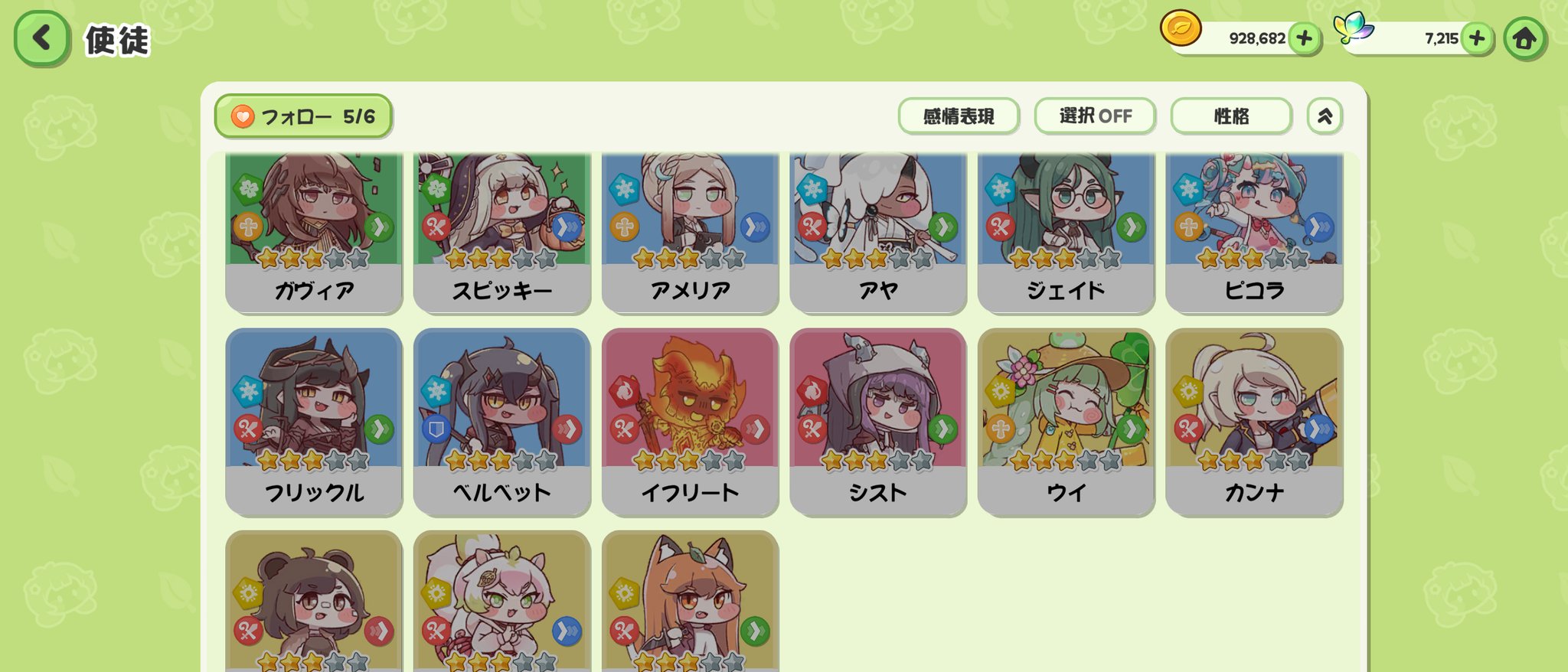Open the 性格 personality filter
1568x672 pixels.
(1231, 116)
